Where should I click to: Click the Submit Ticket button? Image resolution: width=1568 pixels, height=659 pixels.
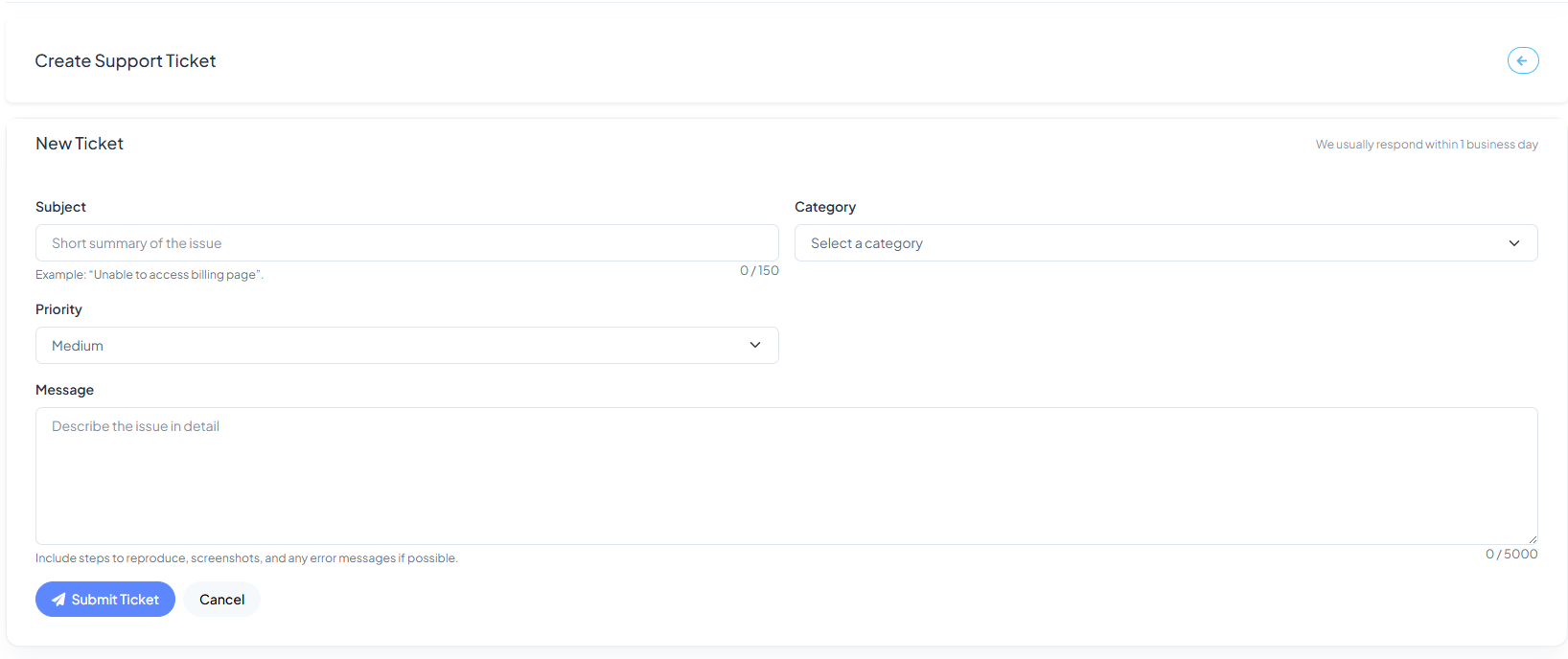(105, 599)
